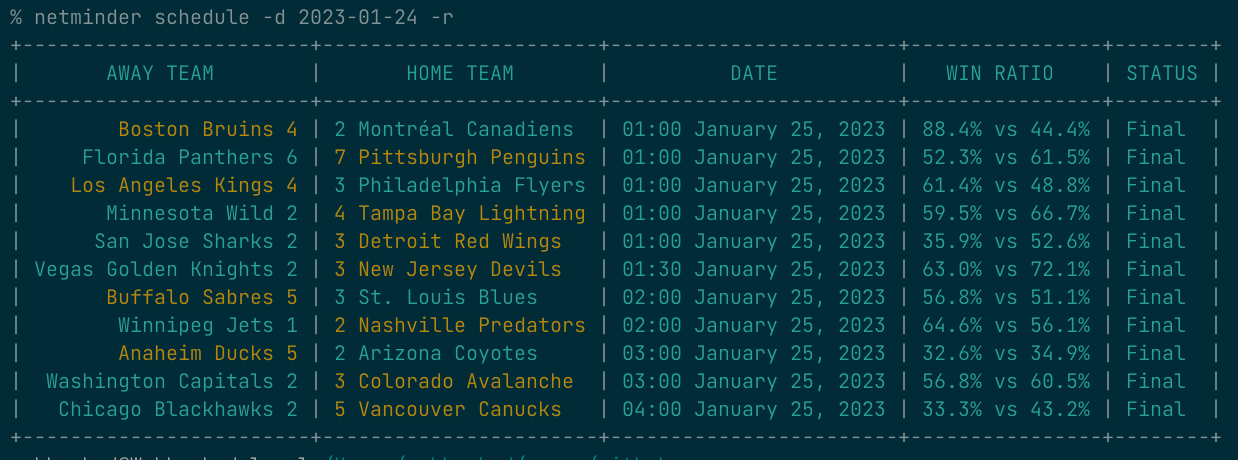Click the DATE column header
This screenshot has height=460, width=1238.
click(754, 73)
